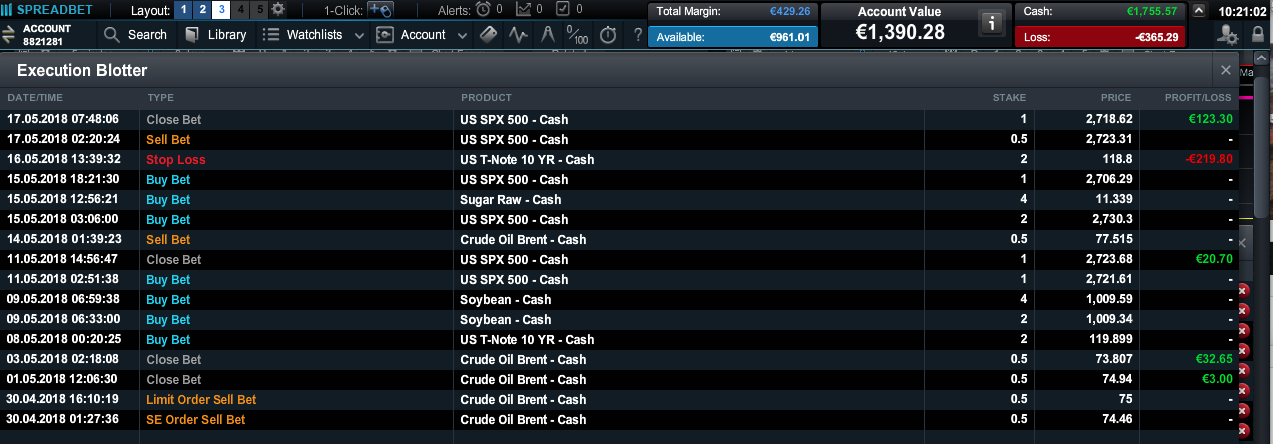Viewport: 1273px width, 444px height.
Task: Switch to layout 2
Action: pyautogui.click(x=202, y=10)
